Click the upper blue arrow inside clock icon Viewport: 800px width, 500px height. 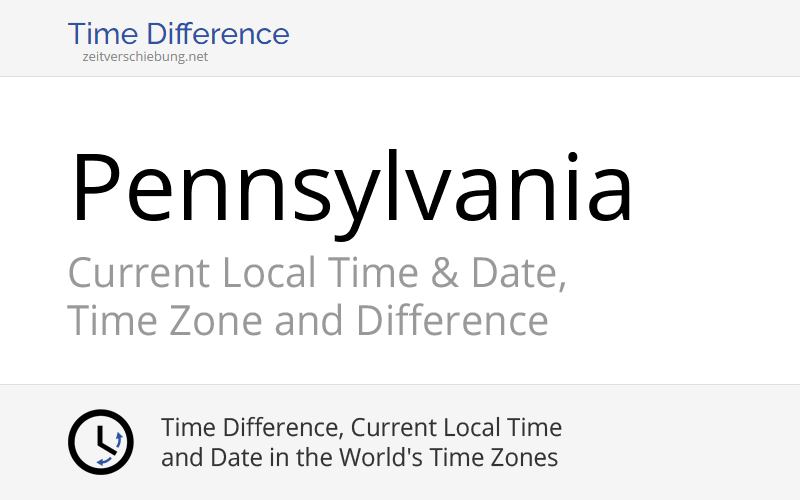[118, 439]
